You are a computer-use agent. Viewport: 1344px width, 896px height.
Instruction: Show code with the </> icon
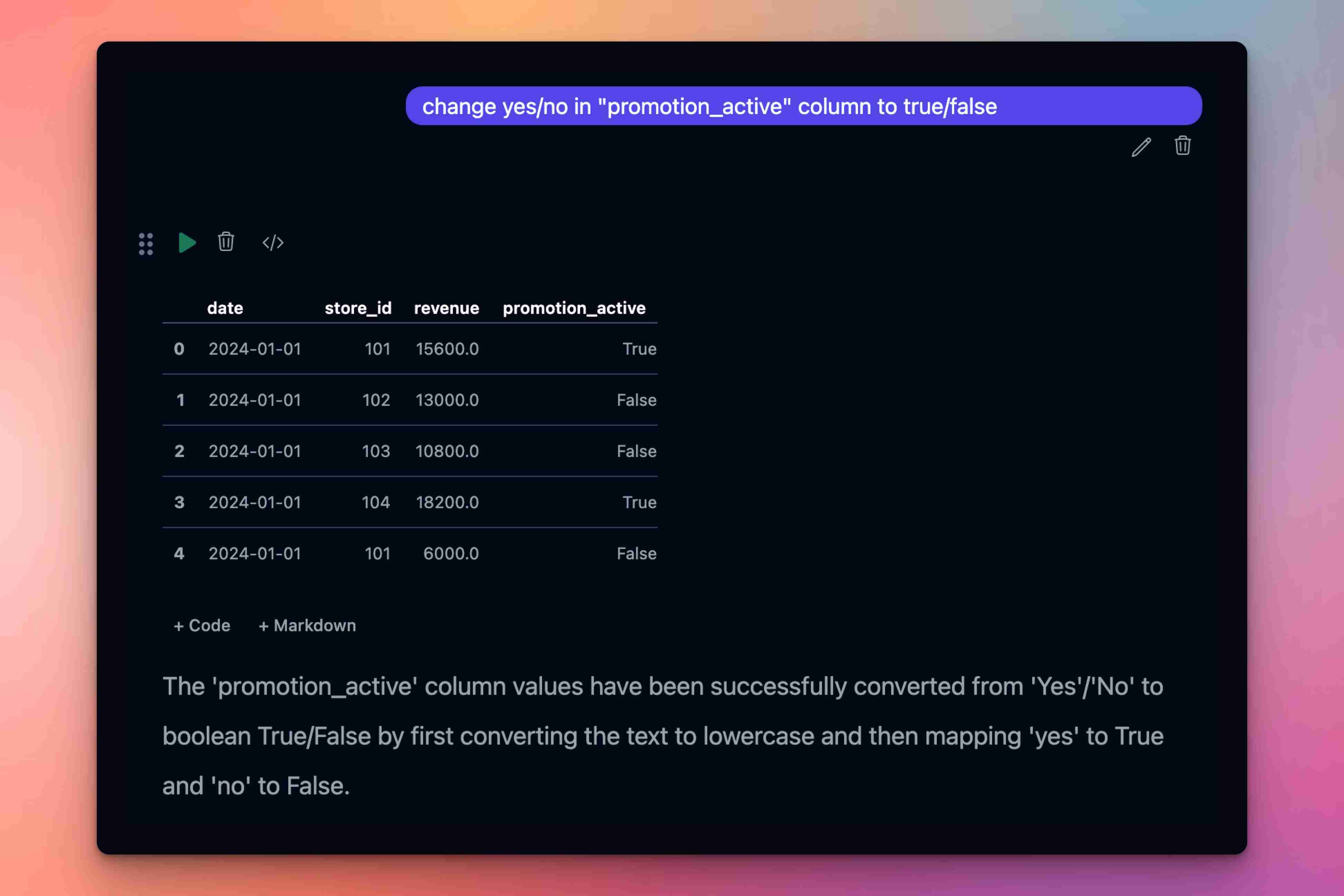(x=273, y=243)
